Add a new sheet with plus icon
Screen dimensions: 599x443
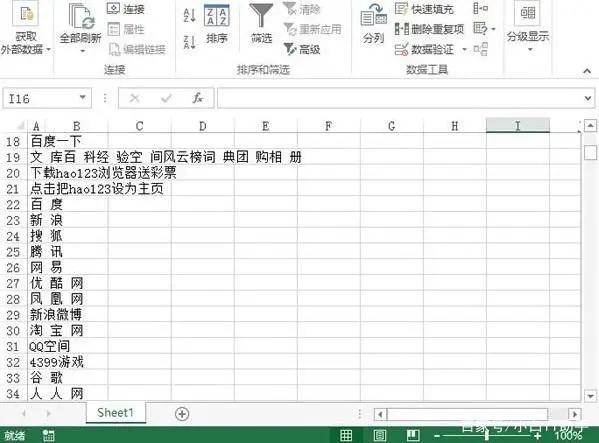click(x=182, y=414)
